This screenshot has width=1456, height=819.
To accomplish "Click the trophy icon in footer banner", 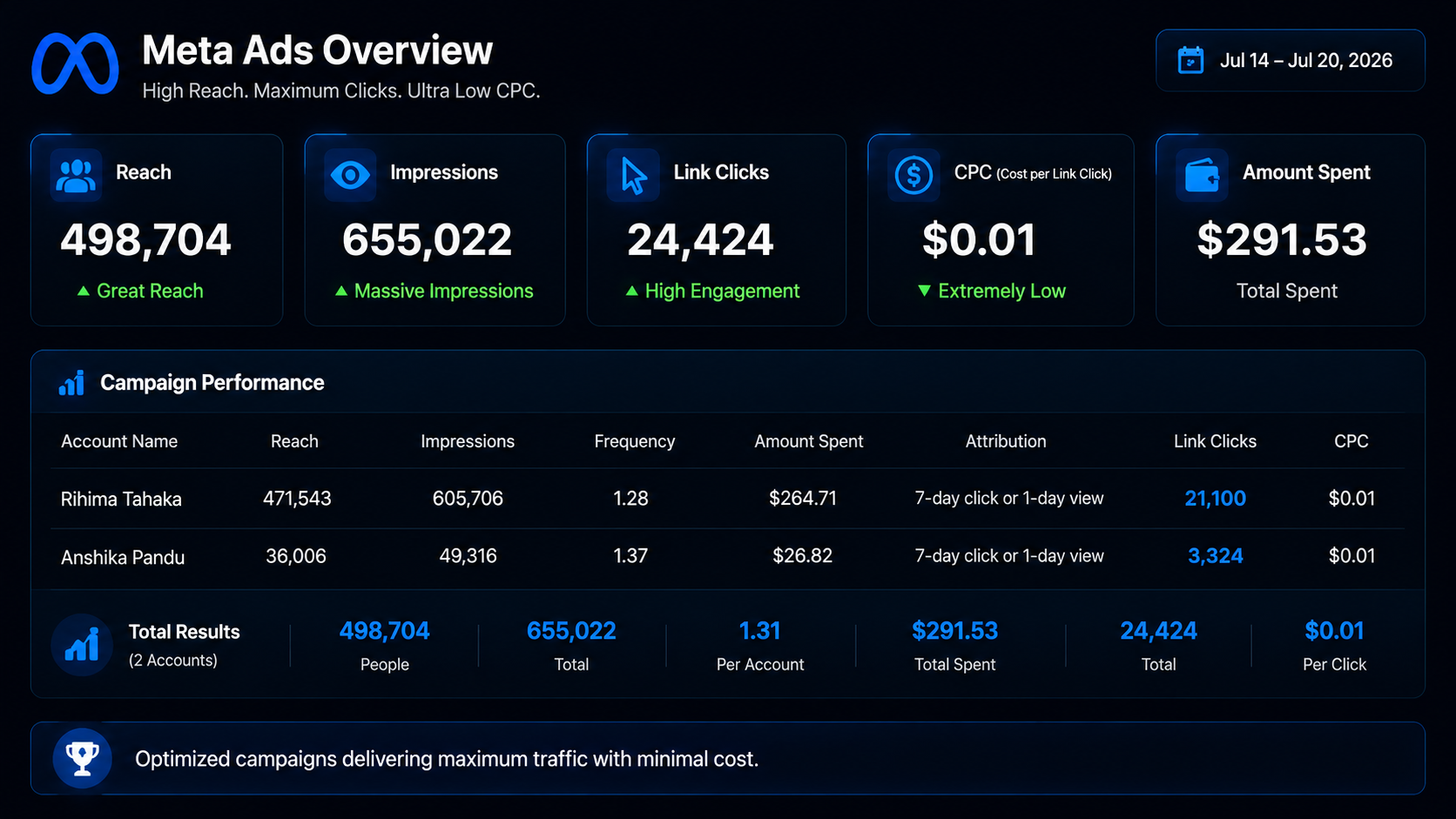I will [82, 758].
